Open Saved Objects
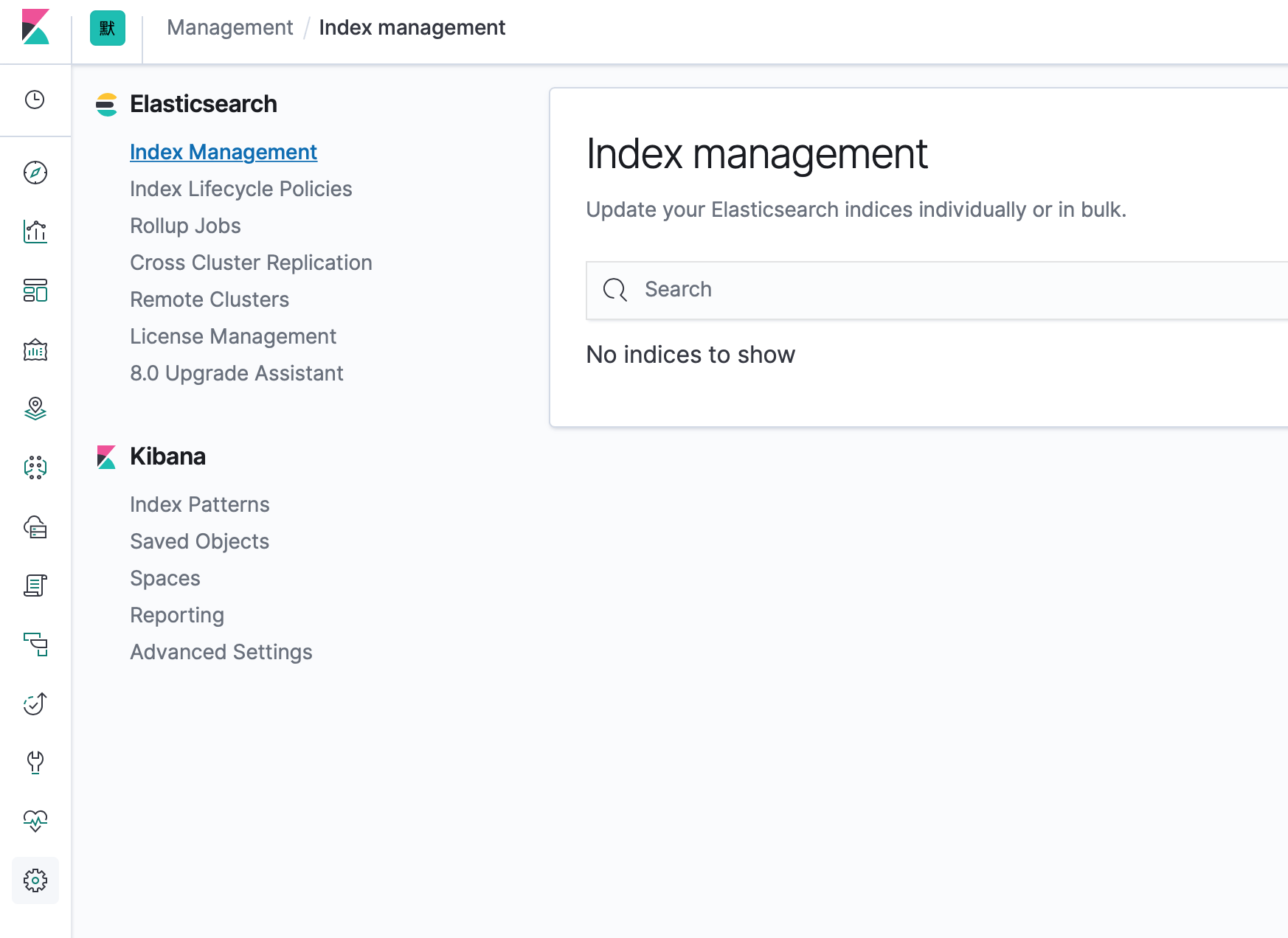The height and width of the screenshot is (938, 1288). [200, 541]
